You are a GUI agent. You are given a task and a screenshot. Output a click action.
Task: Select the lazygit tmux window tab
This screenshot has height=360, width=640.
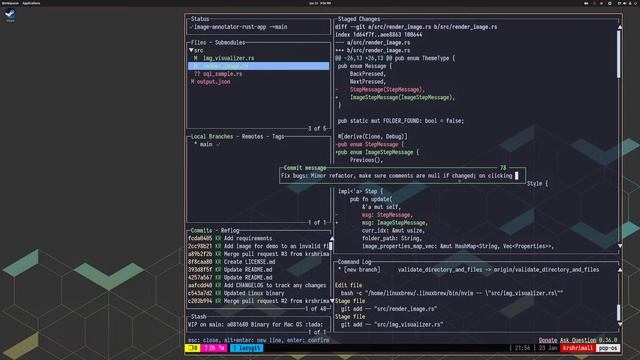coord(247,348)
